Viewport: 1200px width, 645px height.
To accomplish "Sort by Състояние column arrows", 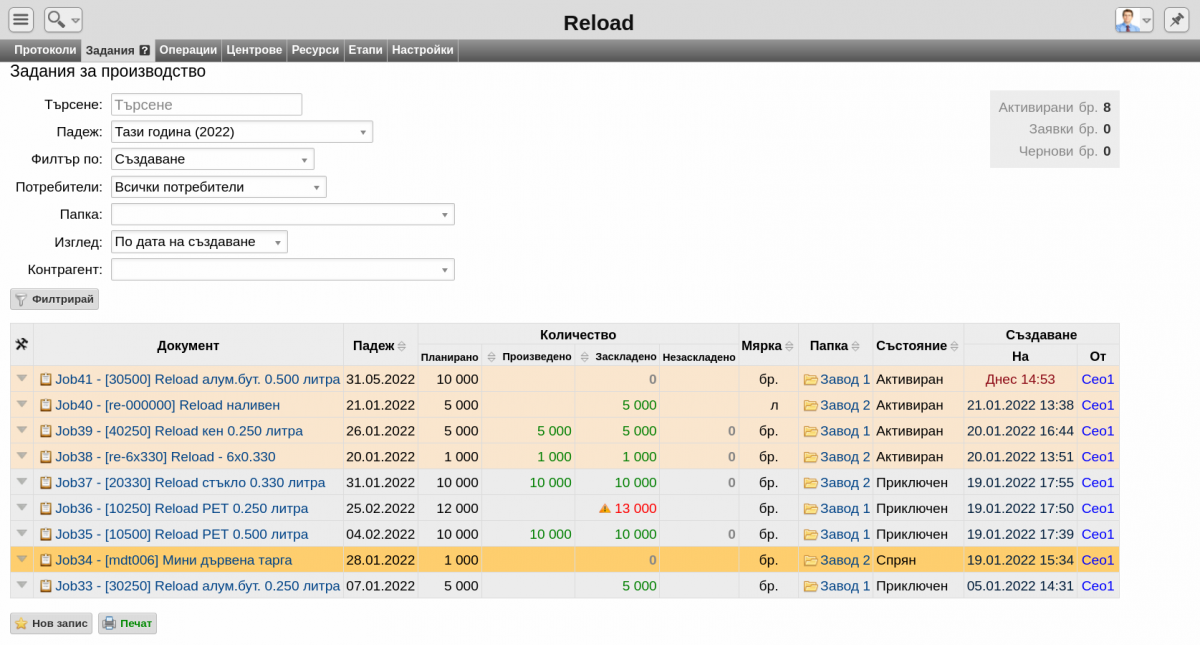I will (x=954, y=346).
